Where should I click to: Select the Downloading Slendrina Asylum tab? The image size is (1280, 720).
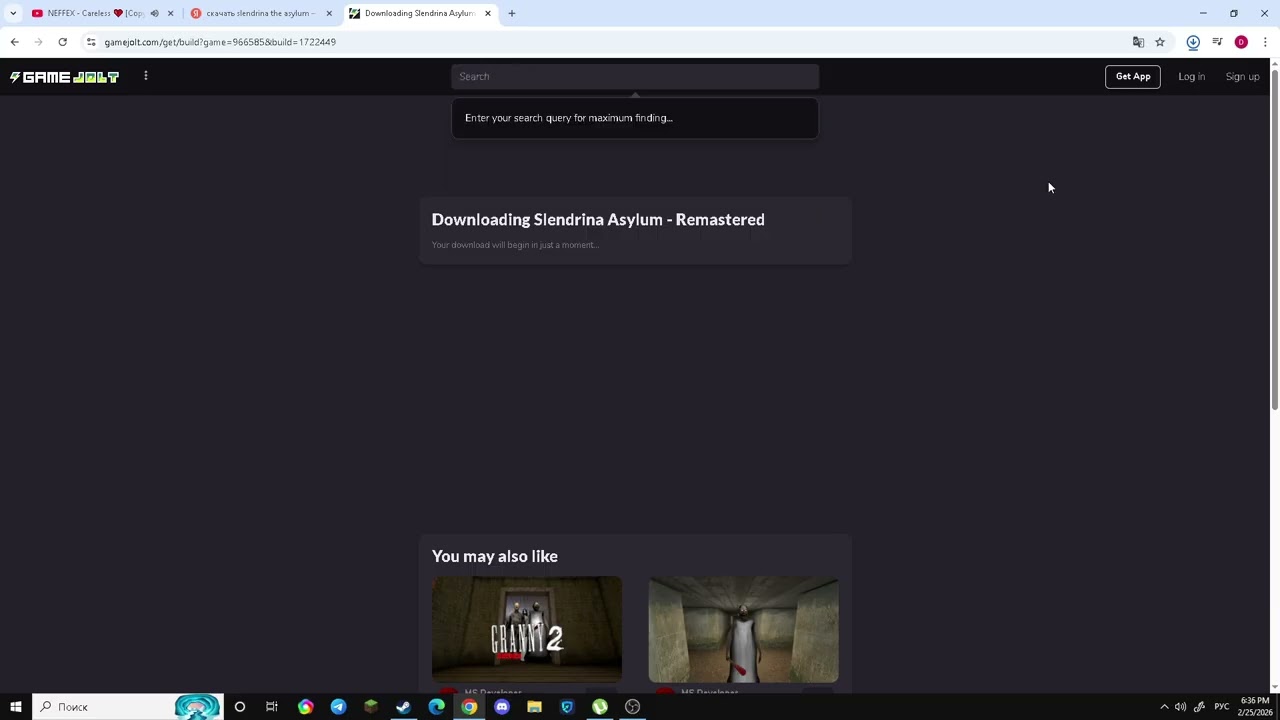[x=419, y=13]
